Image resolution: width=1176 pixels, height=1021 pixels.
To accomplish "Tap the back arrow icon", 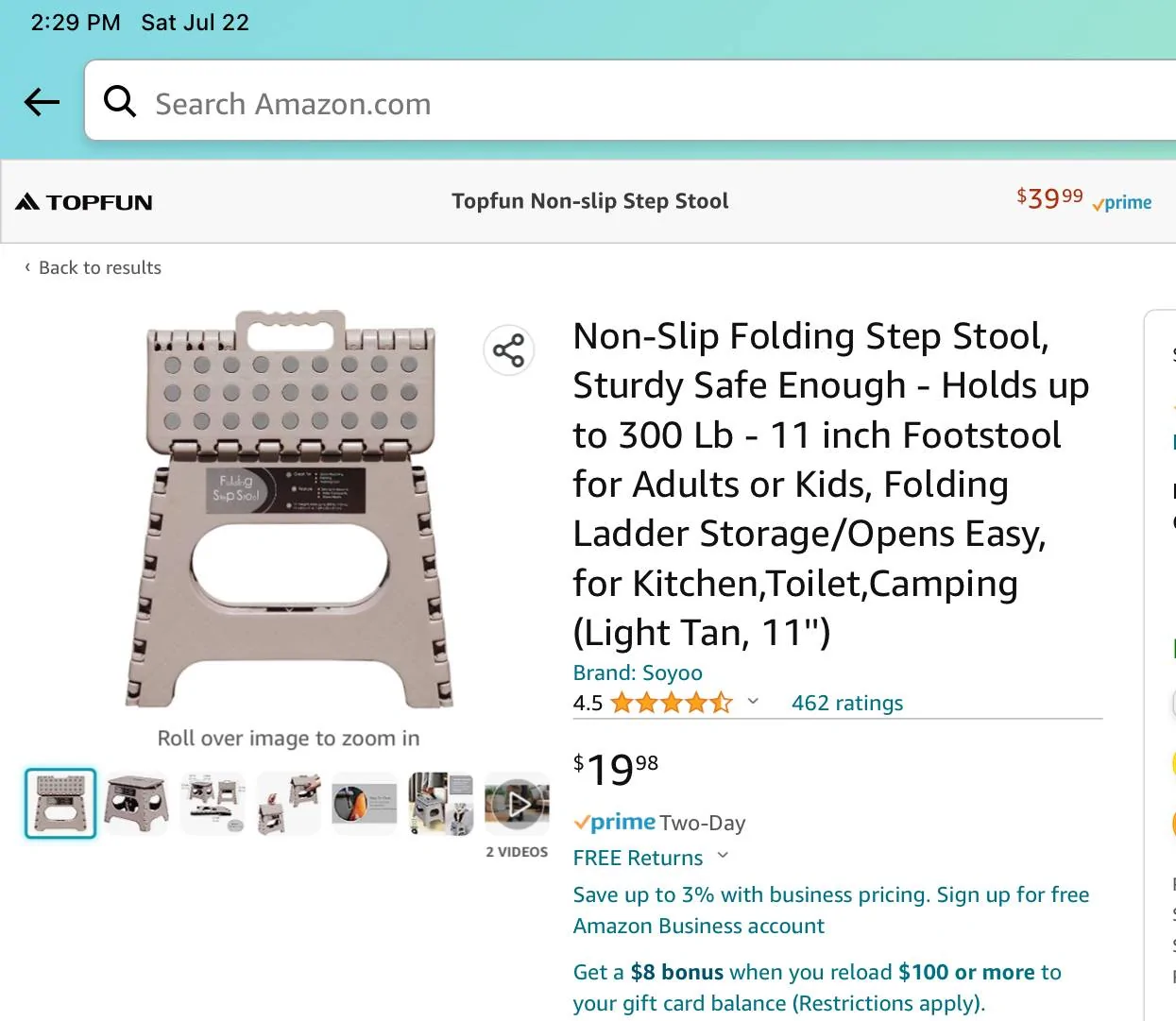I will click(x=42, y=102).
